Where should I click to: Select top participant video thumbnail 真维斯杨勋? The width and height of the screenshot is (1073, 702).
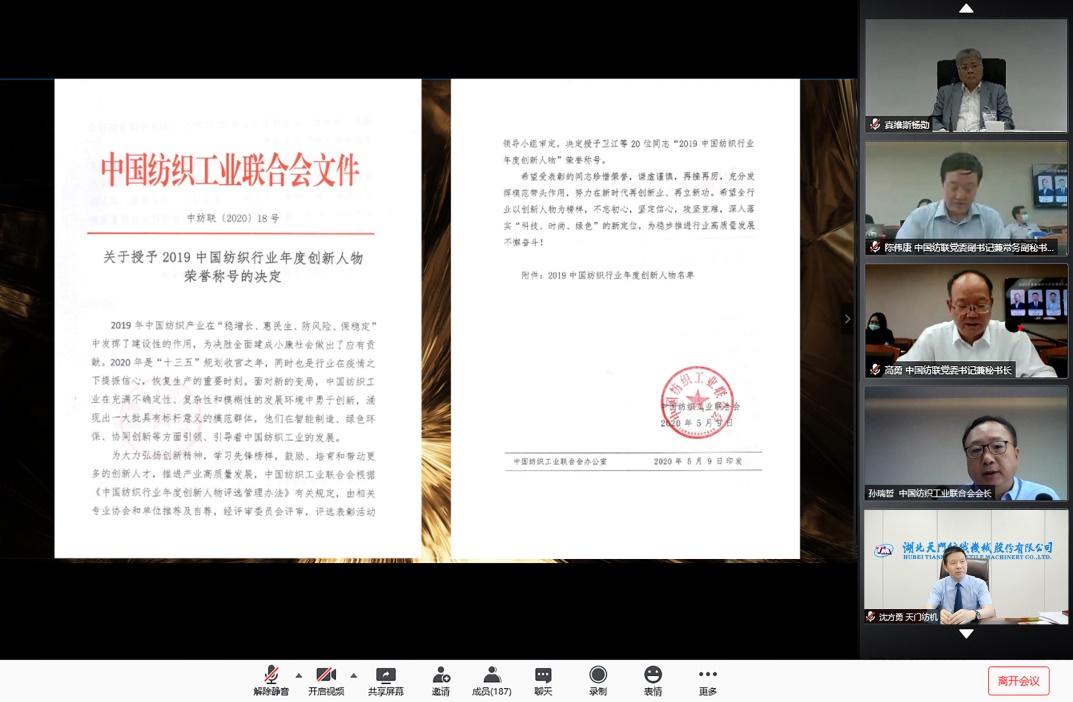point(966,75)
